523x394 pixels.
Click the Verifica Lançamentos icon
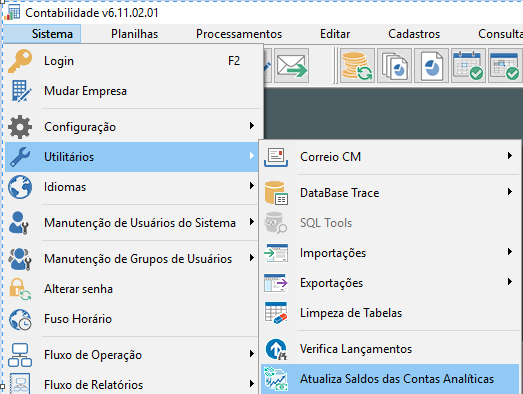tap(276, 349)
